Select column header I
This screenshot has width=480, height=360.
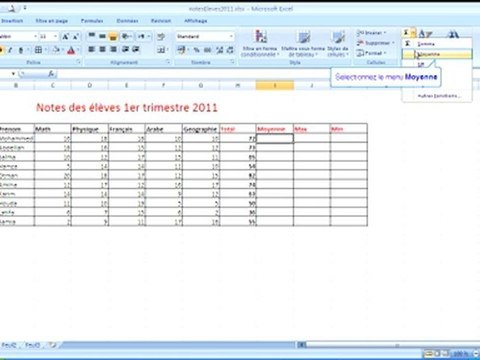275,86
